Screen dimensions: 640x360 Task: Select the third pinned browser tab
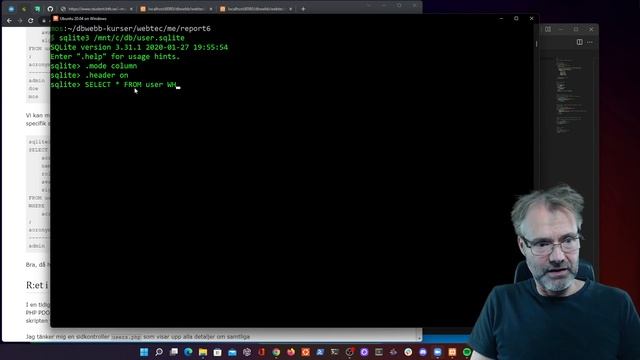[37, 9]
